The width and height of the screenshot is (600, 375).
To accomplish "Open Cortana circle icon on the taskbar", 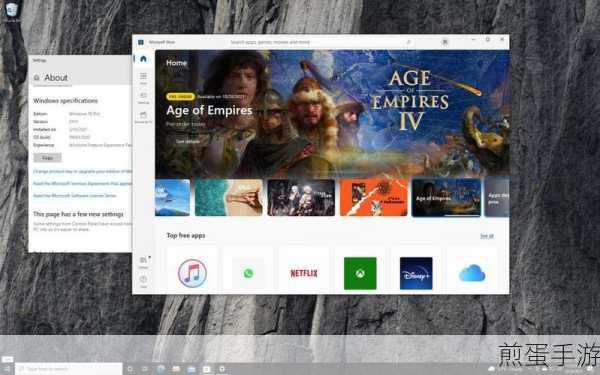I will click(x=130, y=369).
